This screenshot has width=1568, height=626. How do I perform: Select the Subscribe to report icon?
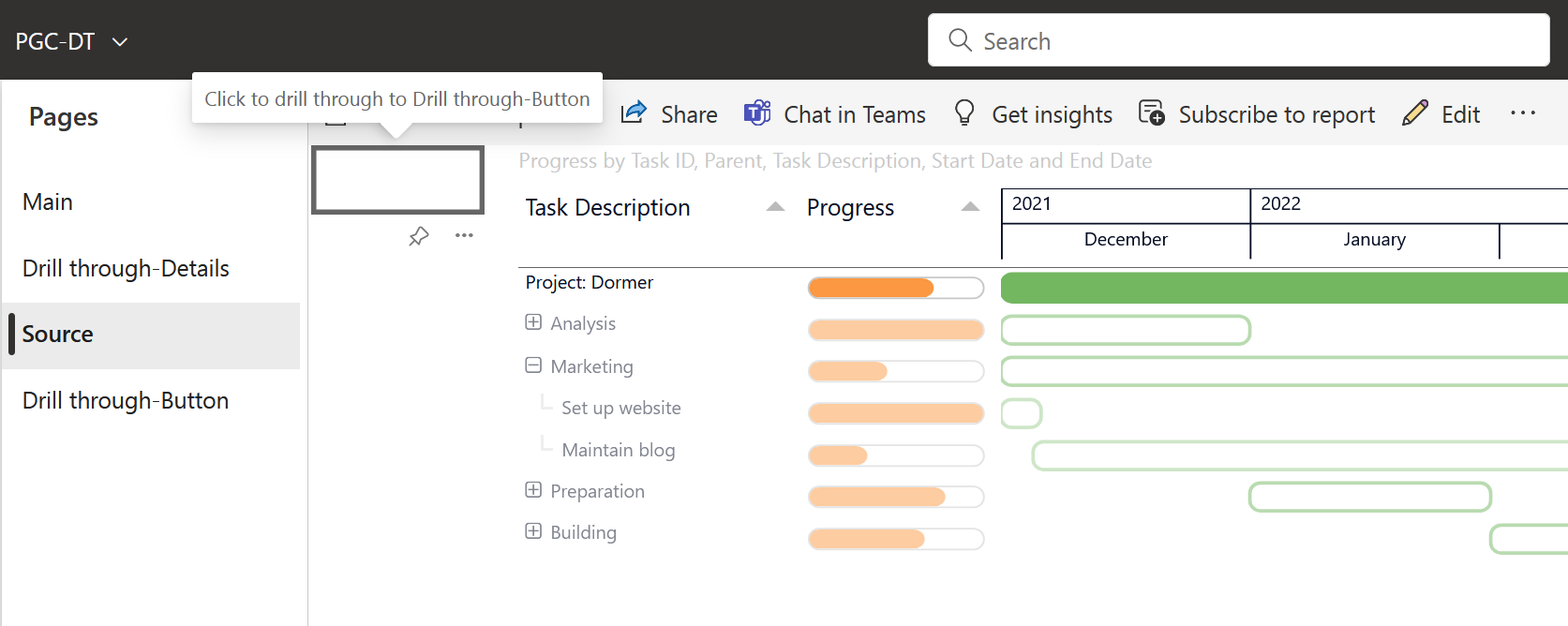coord(1150,112)
